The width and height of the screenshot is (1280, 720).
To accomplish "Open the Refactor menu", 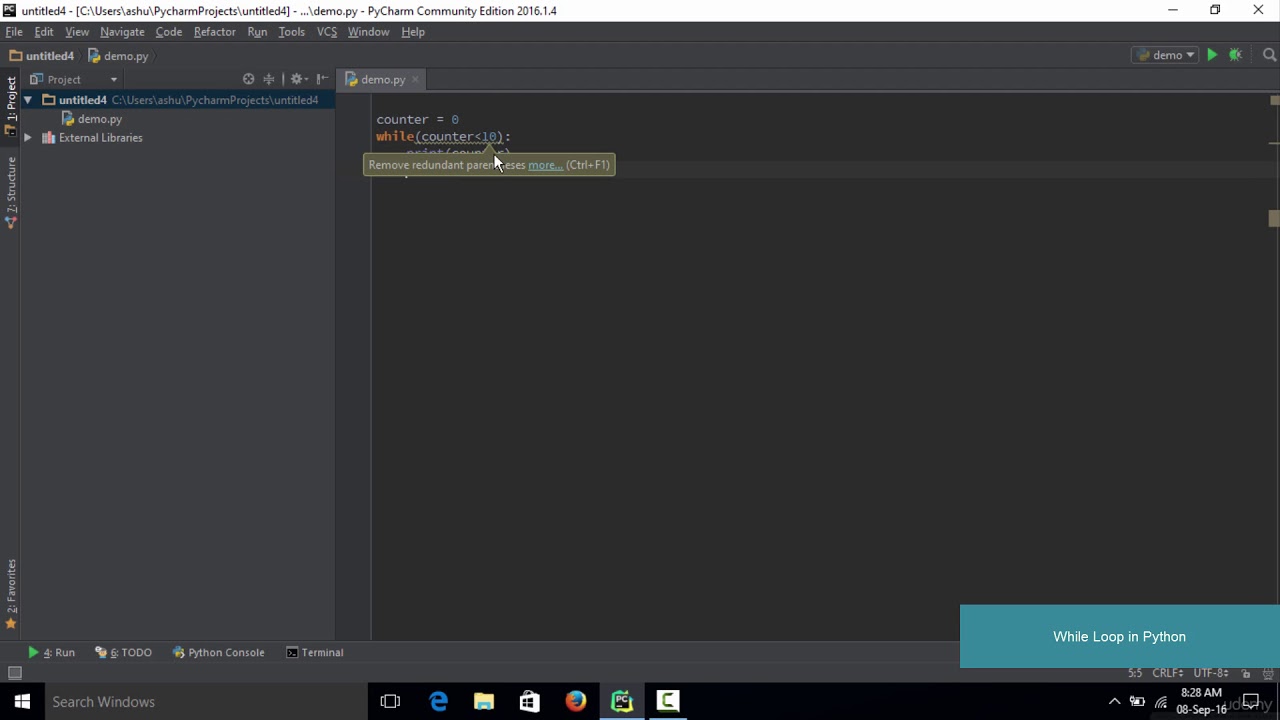I will (x=214, y=32).
